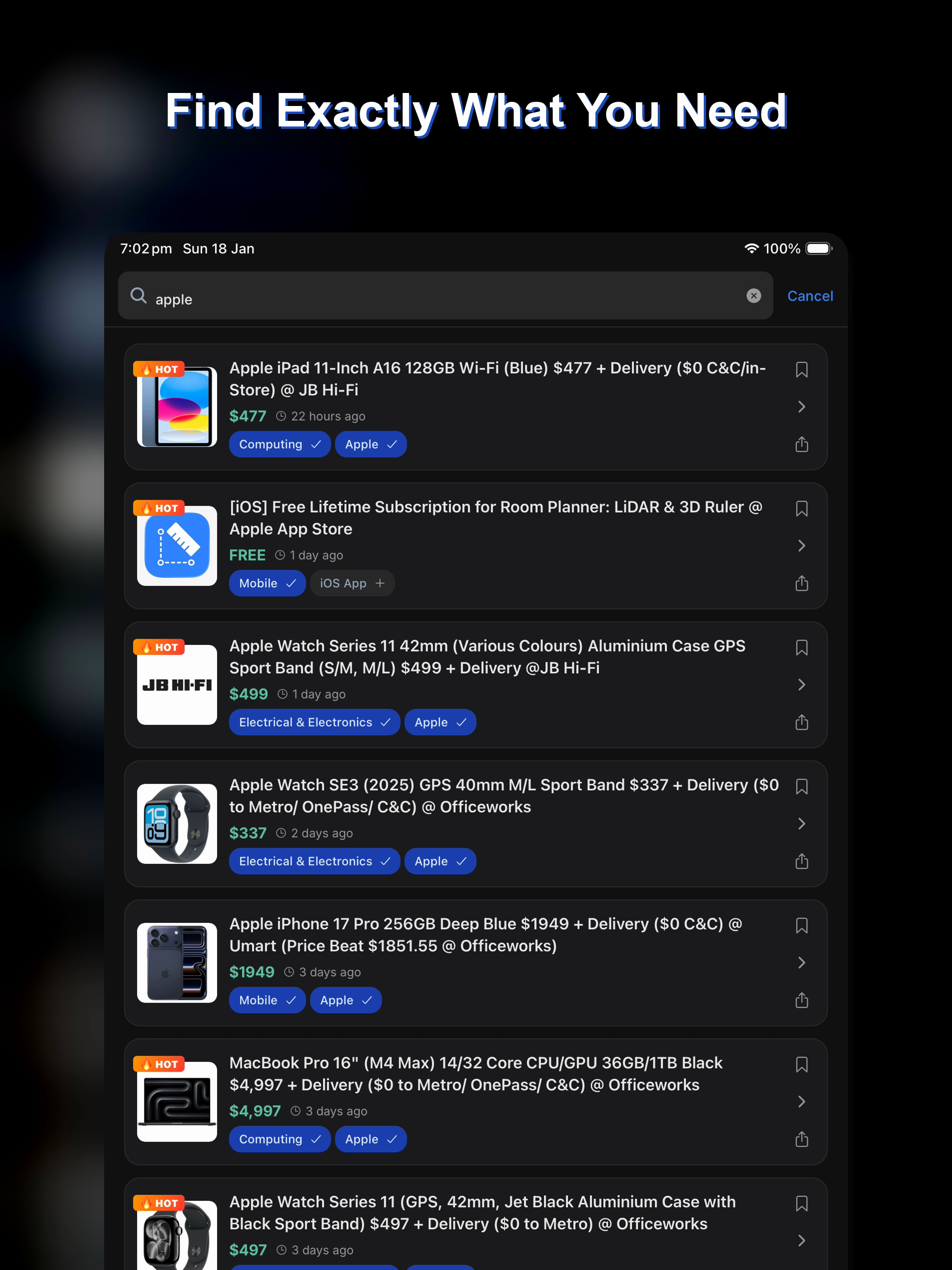Click the search field containing "apple"

click(x=446, y=296)
